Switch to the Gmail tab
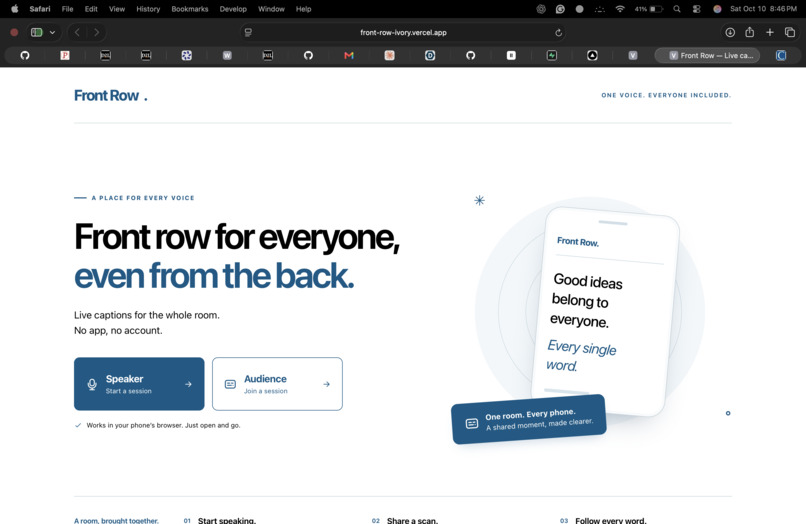The width and height of the screenshot is (806, 524). (349, 55)
